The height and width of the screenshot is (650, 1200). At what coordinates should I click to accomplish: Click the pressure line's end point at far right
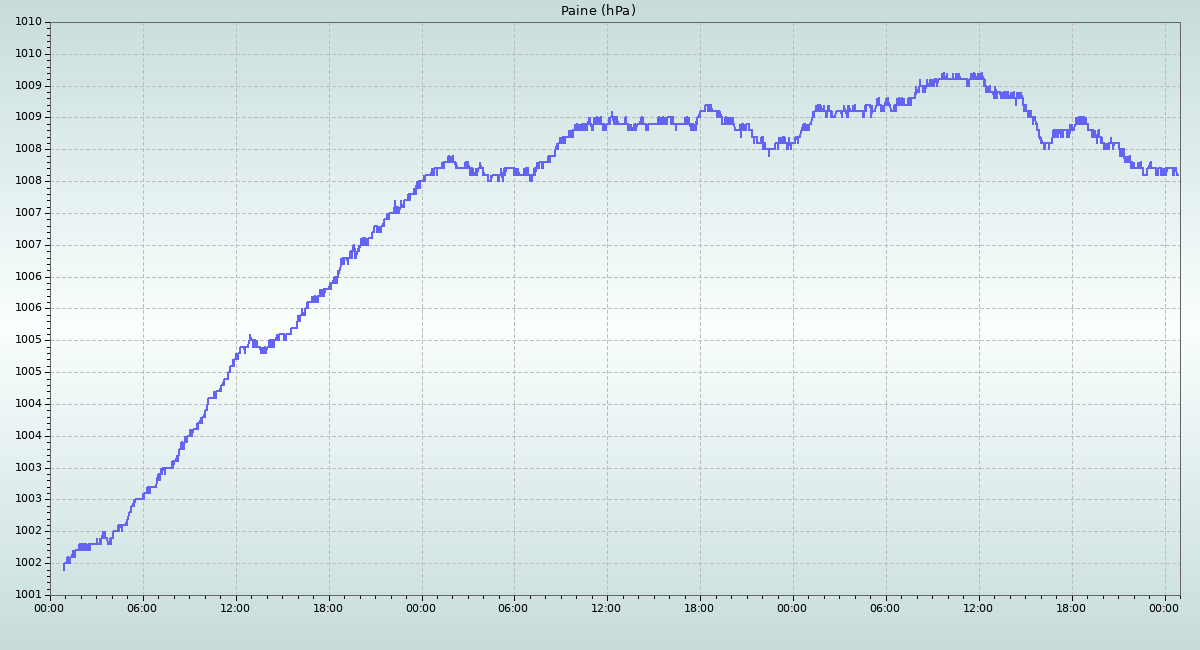click(x=1178, y=174)
